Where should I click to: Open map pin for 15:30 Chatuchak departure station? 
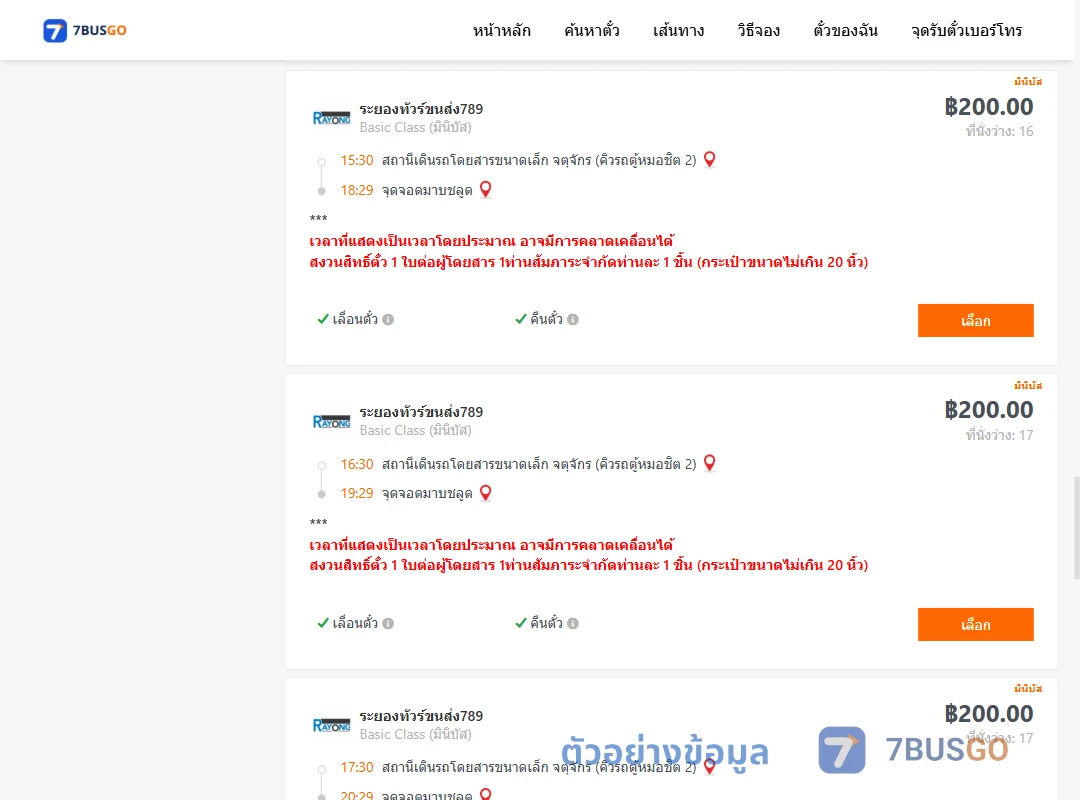709,160
